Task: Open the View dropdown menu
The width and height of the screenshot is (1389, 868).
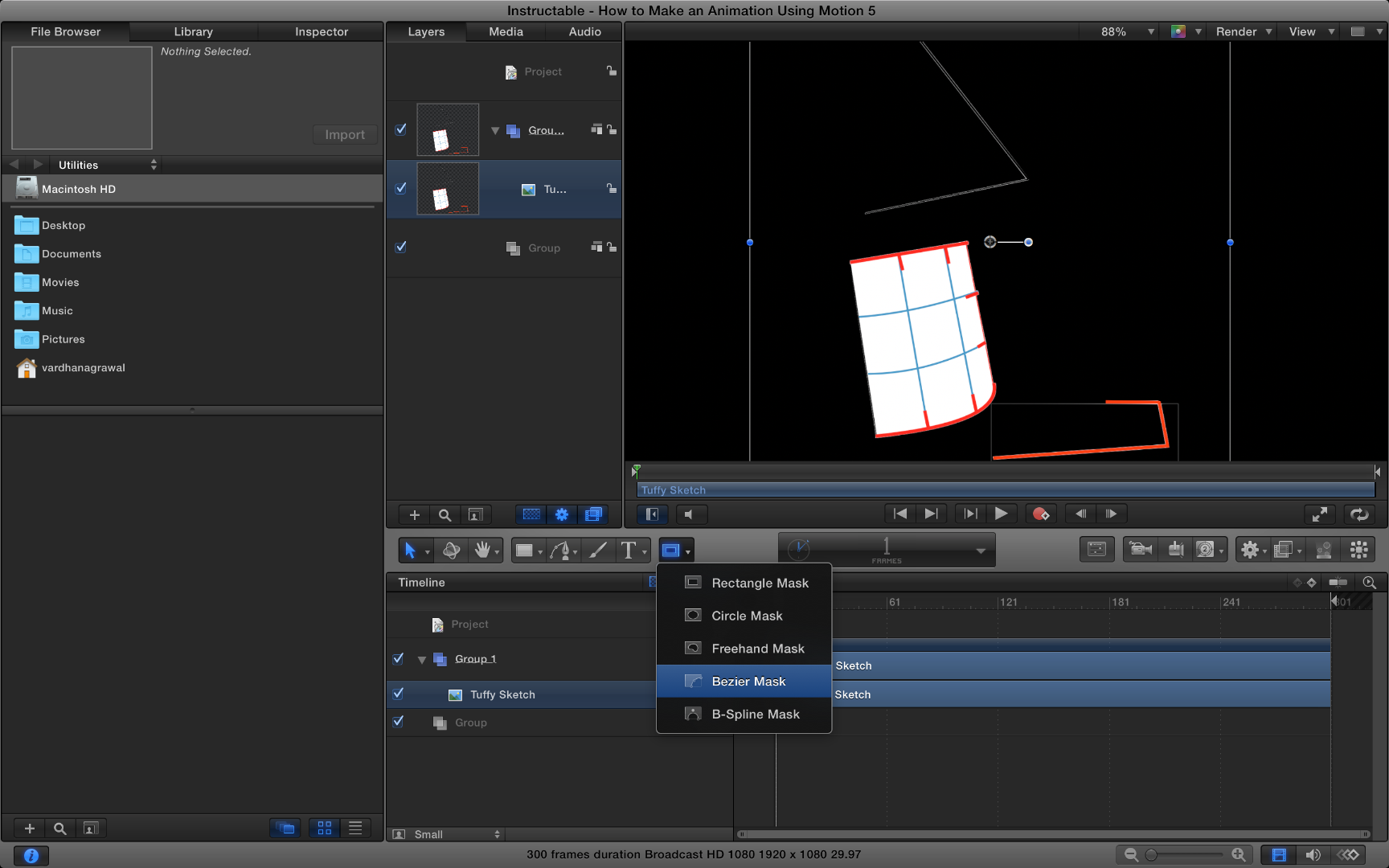Action: pyautogui.click(x=1311, y=31)
